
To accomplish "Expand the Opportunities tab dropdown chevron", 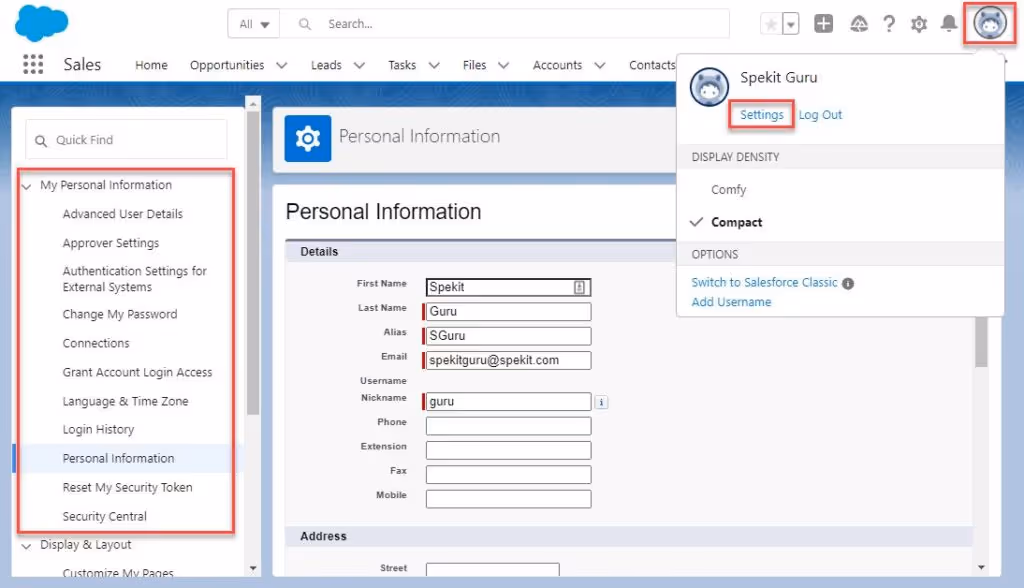I will (281, 65).
